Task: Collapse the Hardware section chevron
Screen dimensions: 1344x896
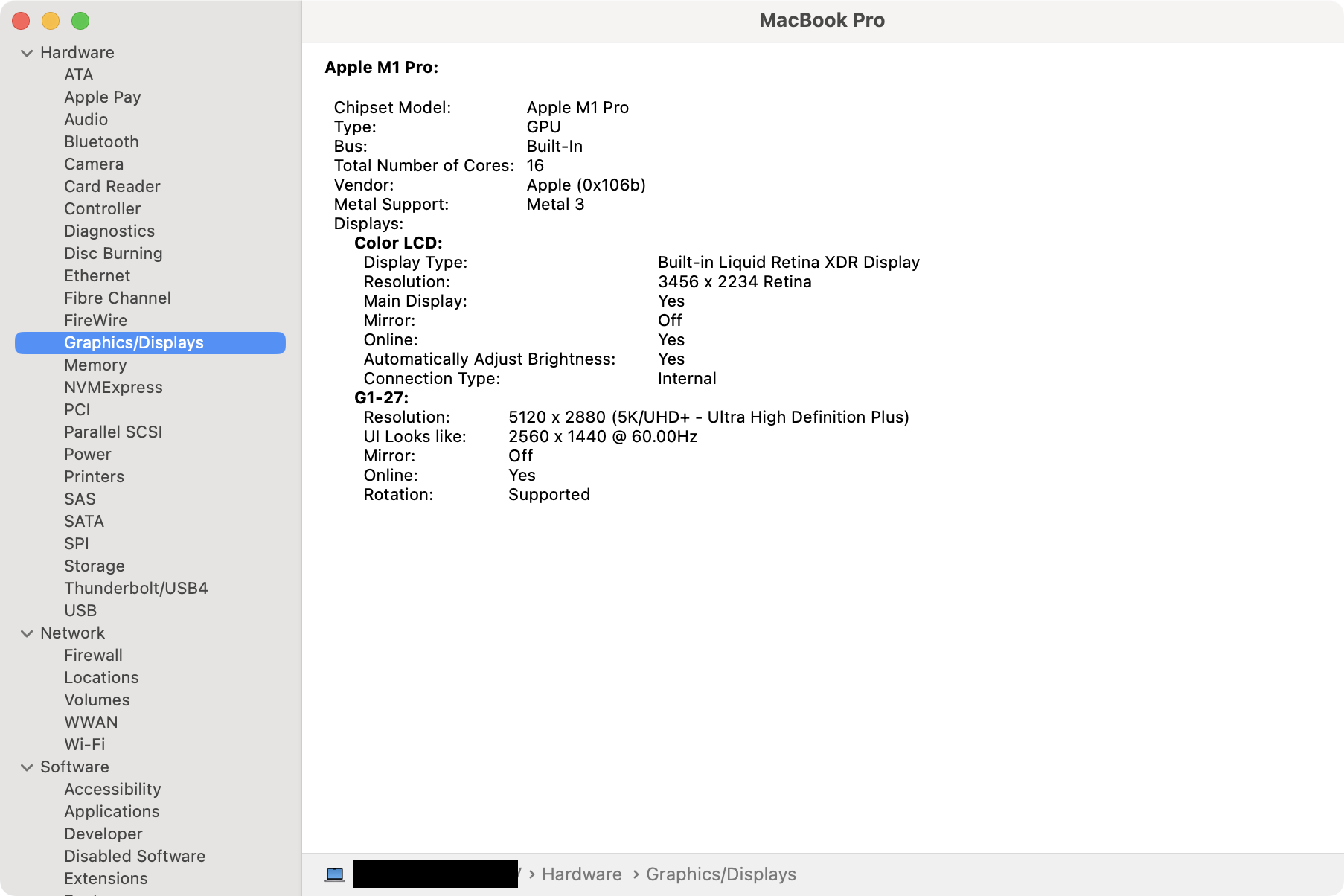Action: coord(27,53)
